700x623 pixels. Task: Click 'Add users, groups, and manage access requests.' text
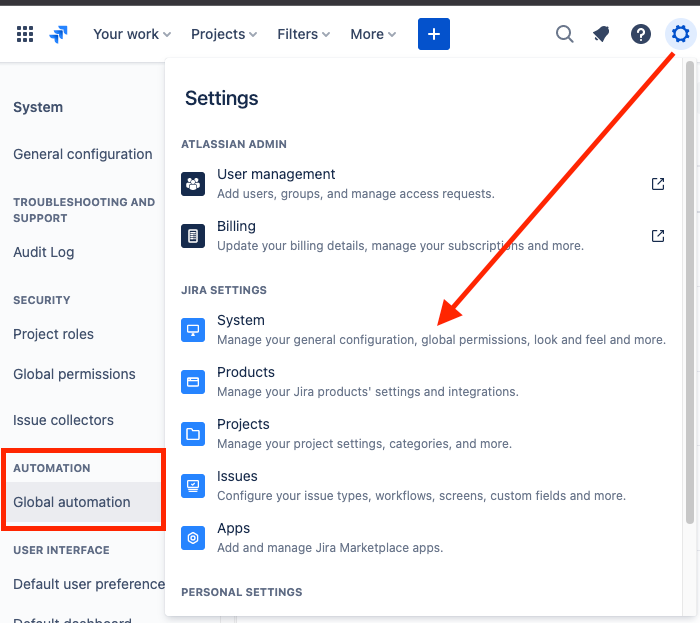pyautogui.click(x=356, y=194)
